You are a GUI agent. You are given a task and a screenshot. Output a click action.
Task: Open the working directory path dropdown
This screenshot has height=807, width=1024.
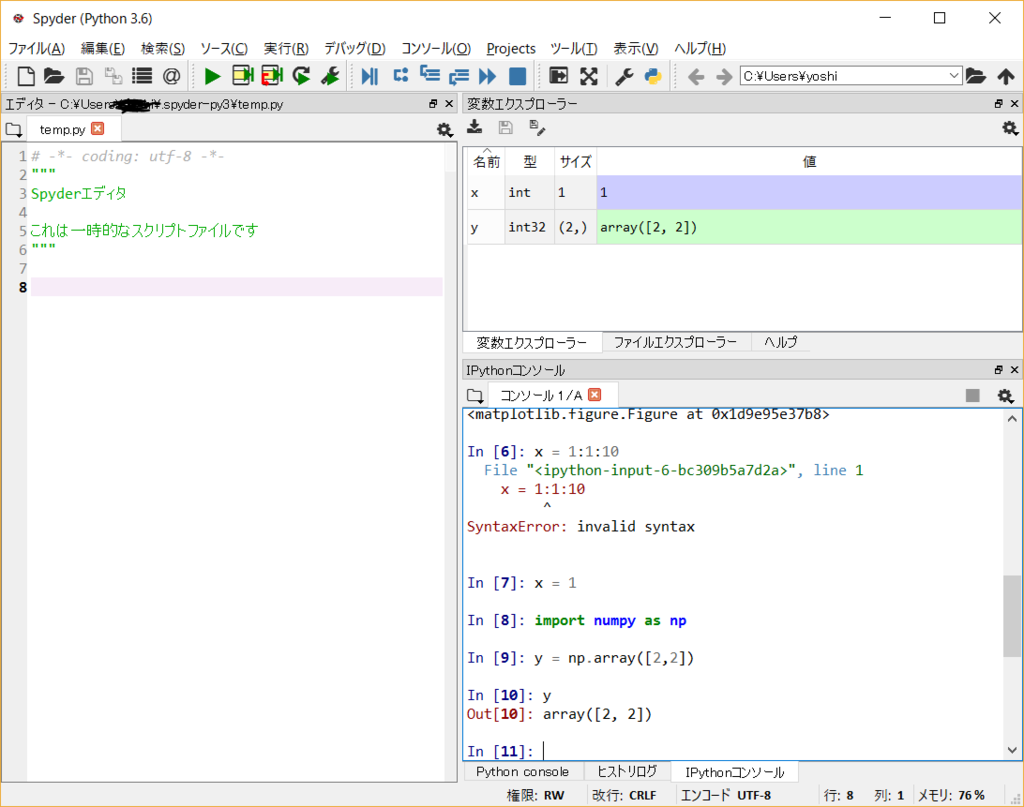[953, 76]
